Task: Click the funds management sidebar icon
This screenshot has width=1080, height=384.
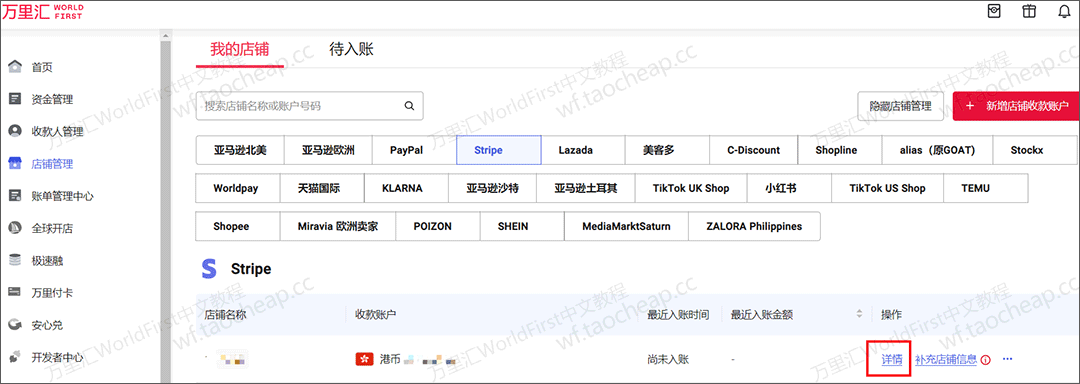Action: pos(14,99)
